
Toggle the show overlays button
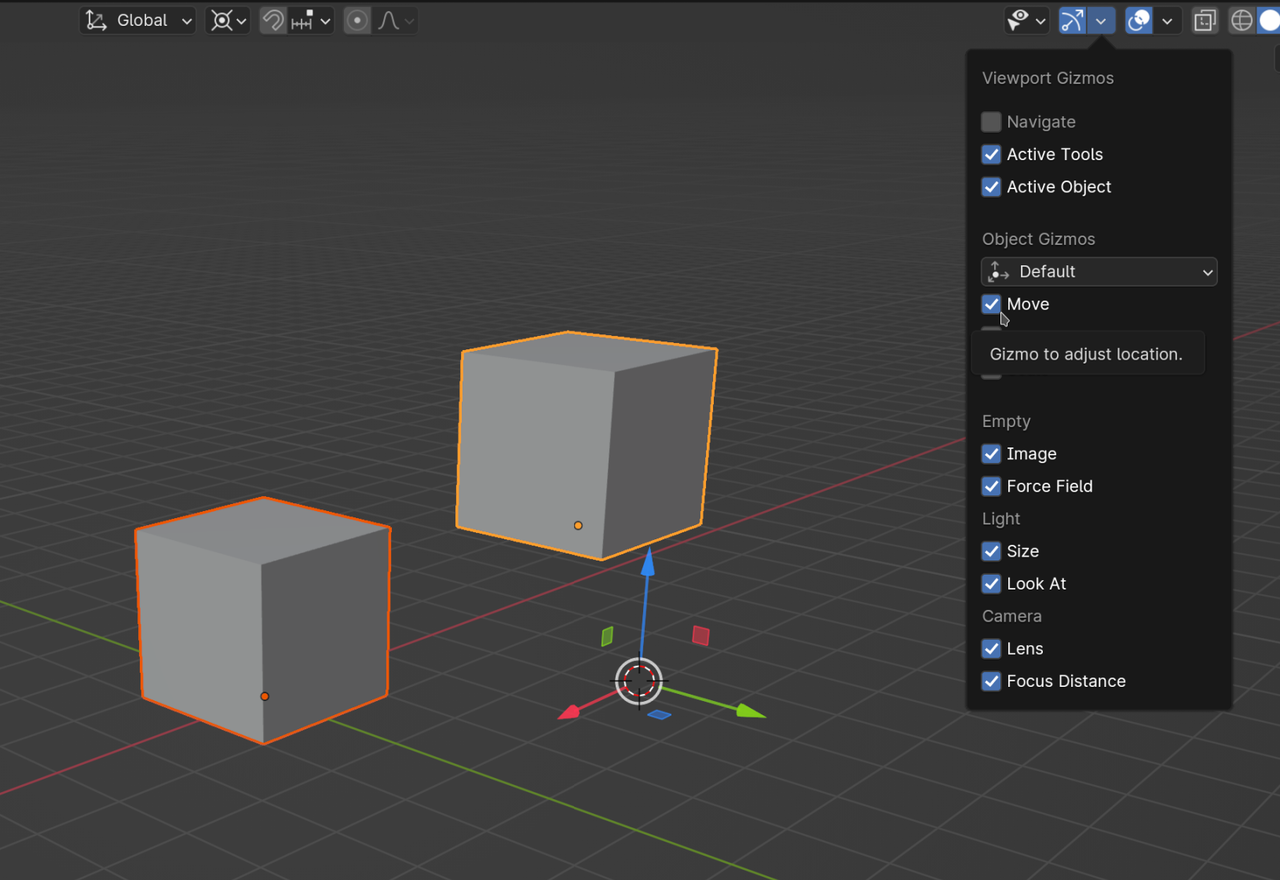(x=1139, y=21)
